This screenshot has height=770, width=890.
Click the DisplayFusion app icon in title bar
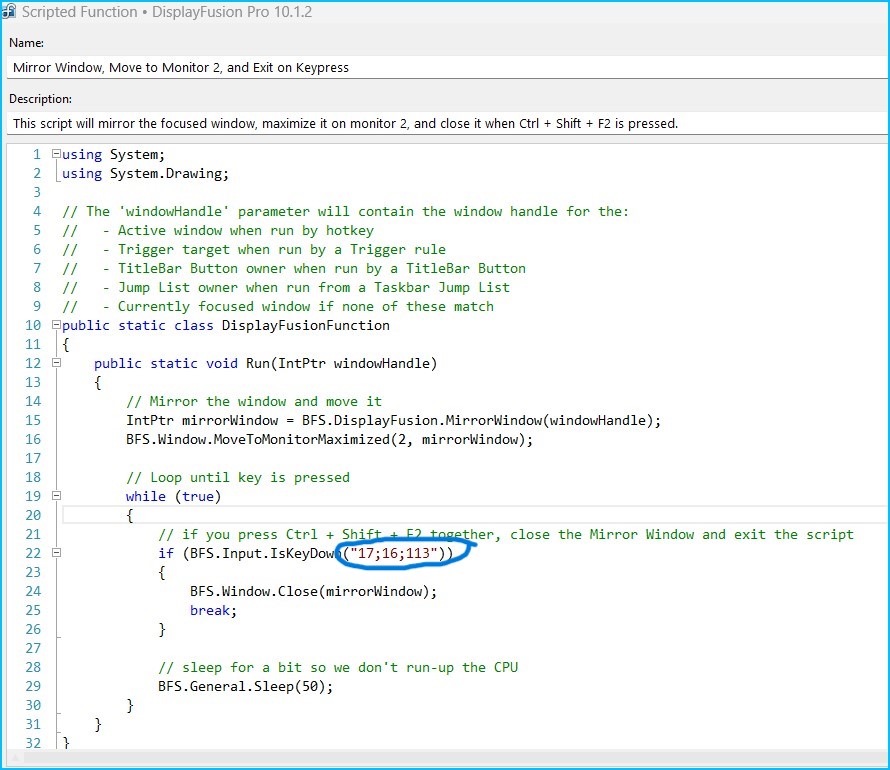(x=8, y=12)
